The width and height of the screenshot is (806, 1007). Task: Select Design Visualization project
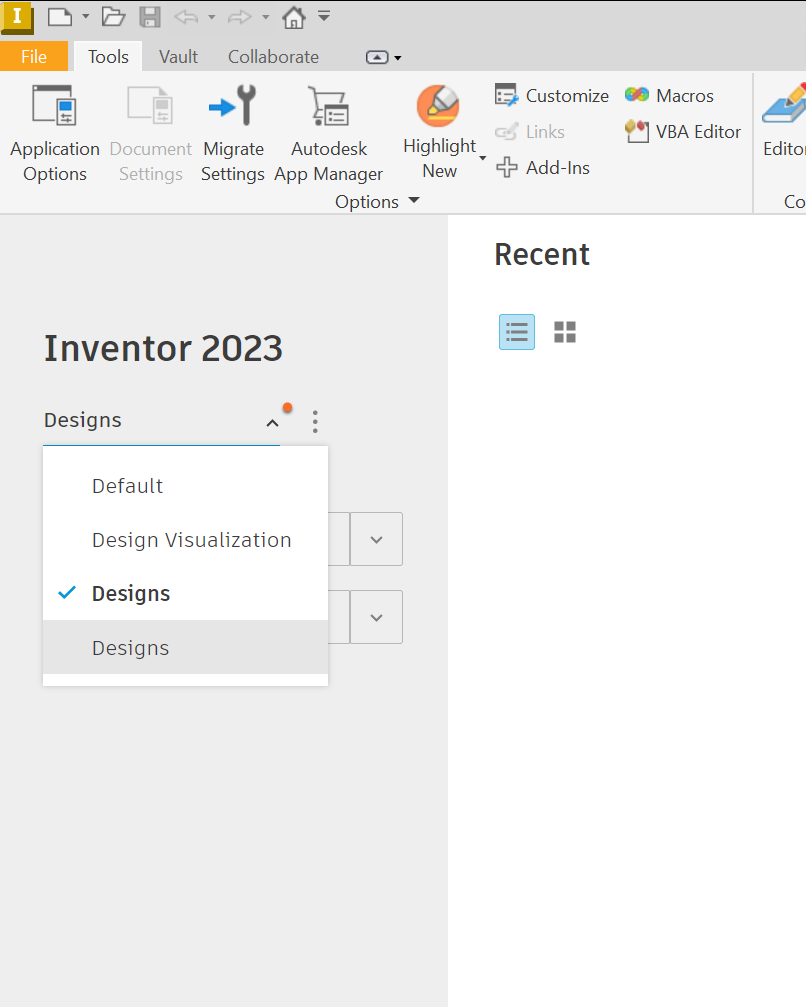[185, 540]
